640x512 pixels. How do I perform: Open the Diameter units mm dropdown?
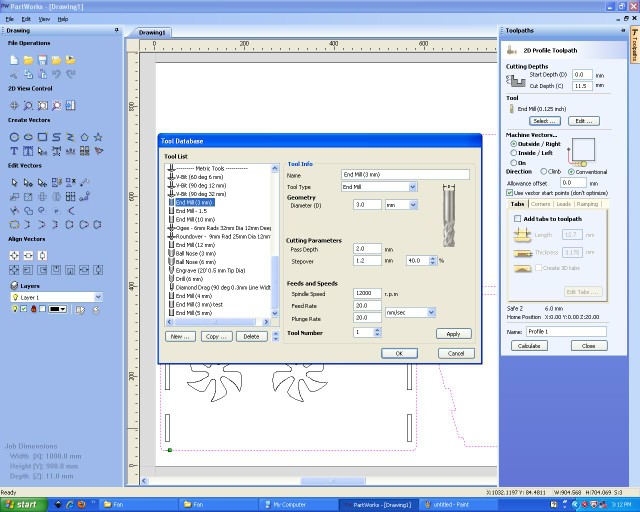[413, 205]
